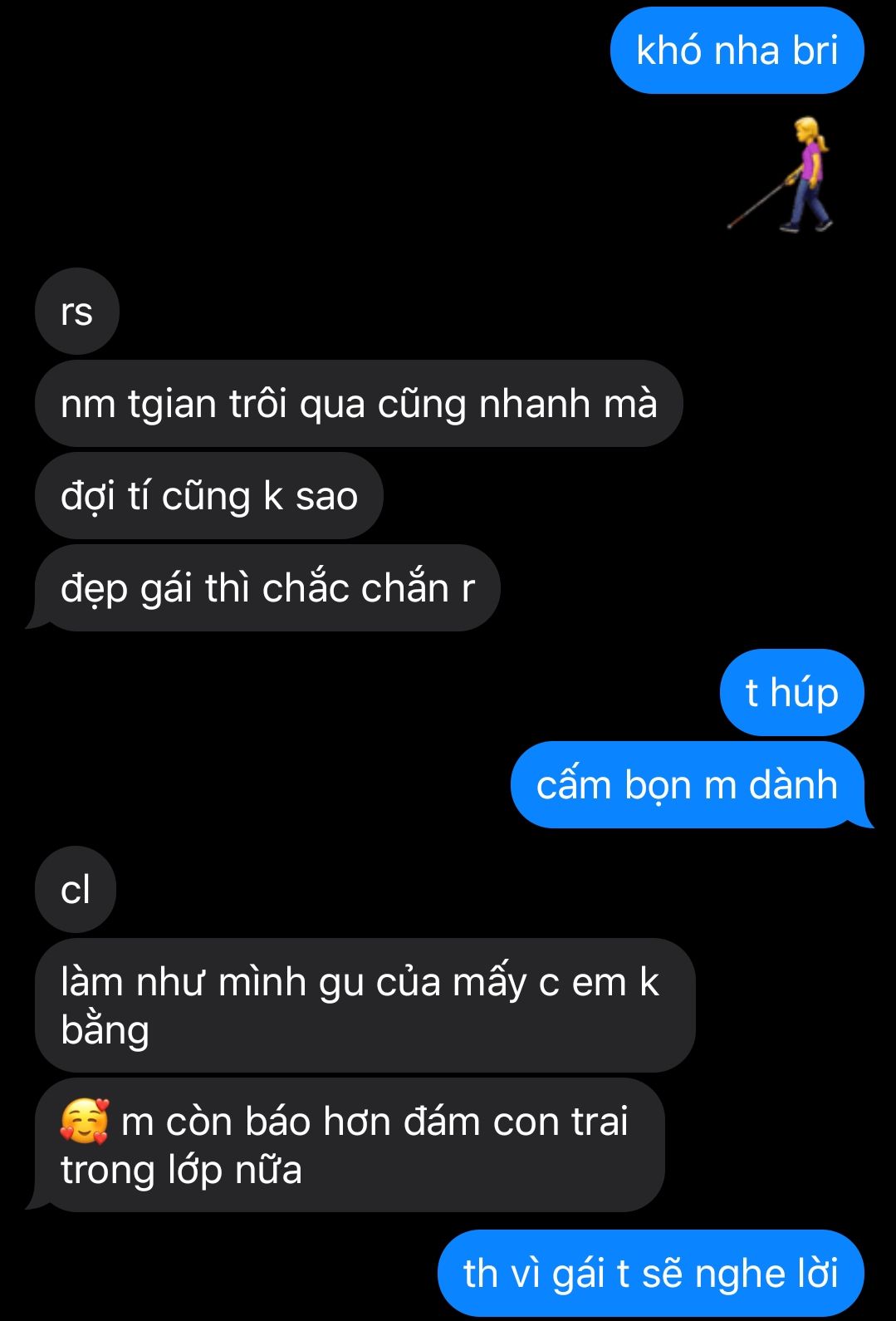Tap the smiling hearts emoji in message
Screen dimensions: 896x1321
pos(85,1122)
